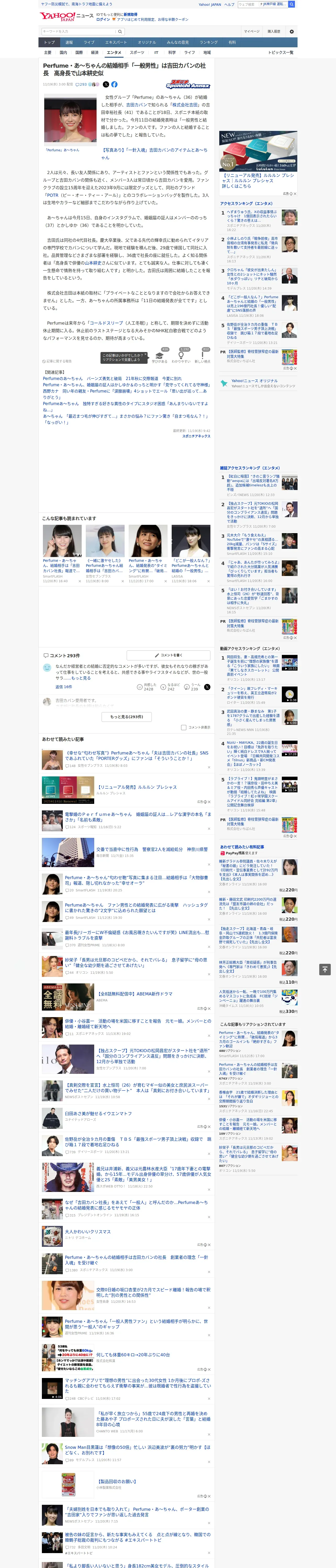
Task: Open ヘルプ link in top bar
Action: [x=229, y=4]
